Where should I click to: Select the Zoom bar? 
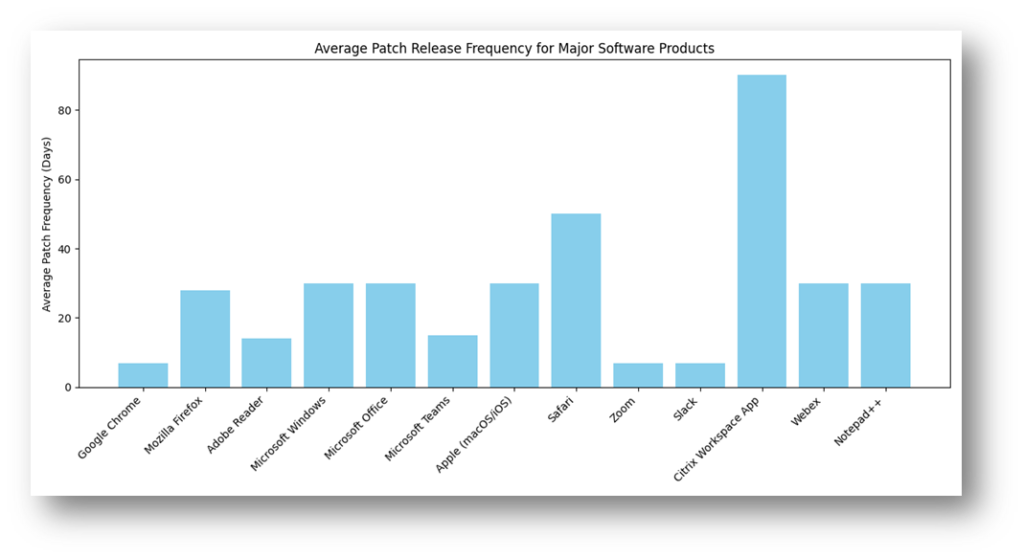638,375
